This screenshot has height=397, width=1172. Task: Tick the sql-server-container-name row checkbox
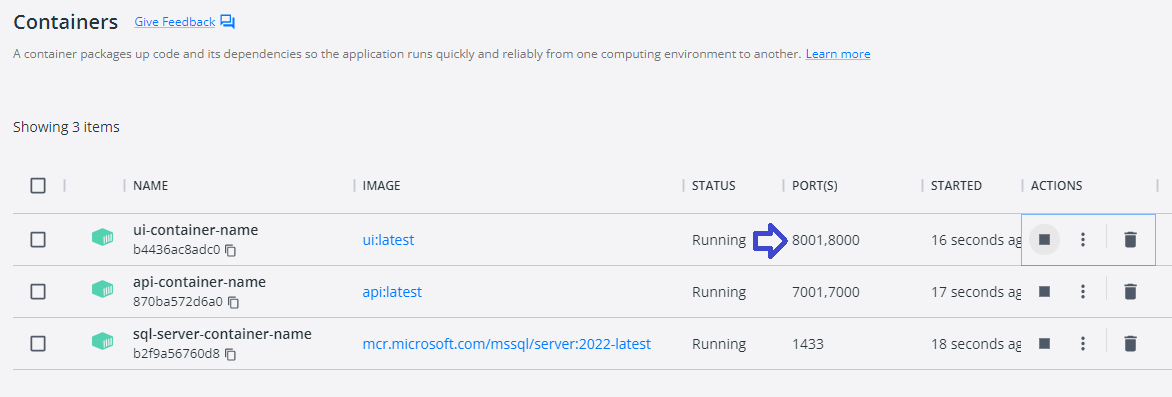click(38, 343)
